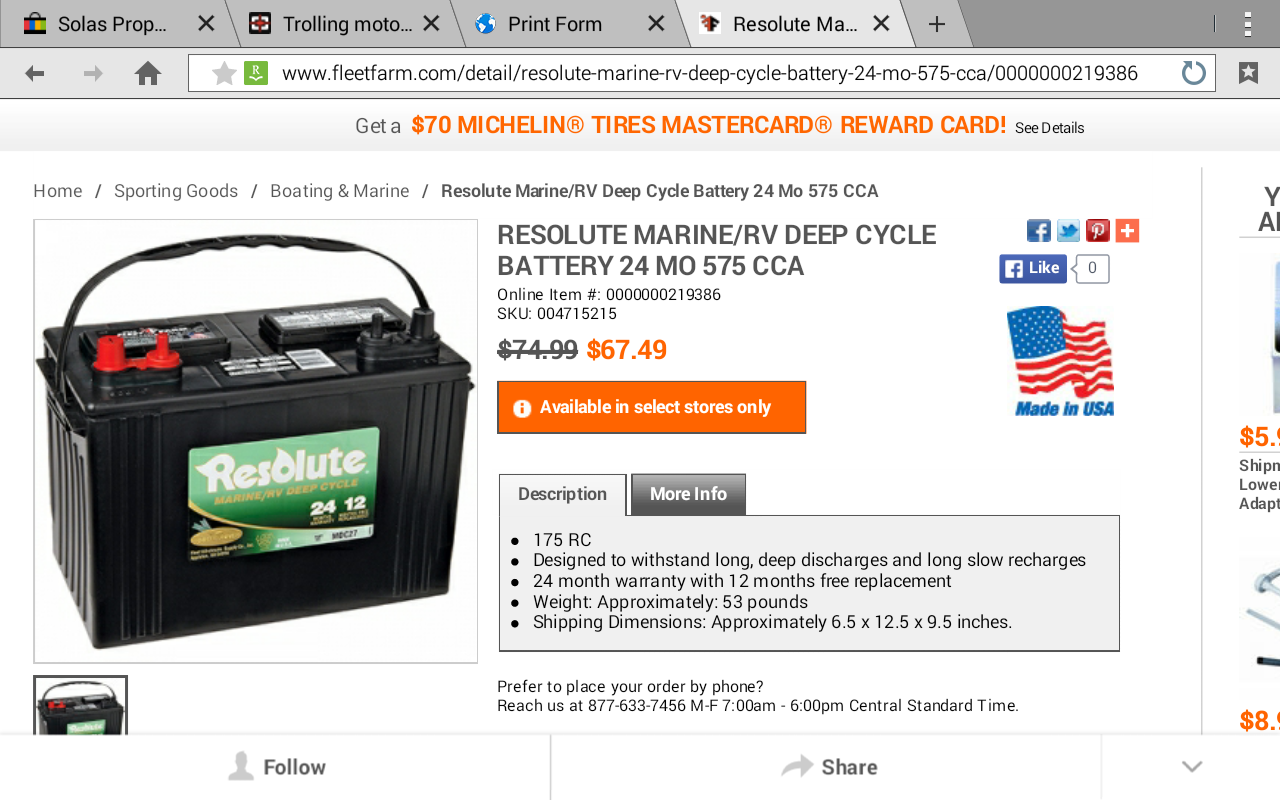This screenshot has height=800, width=1280.
Task: Share product on Twitter icon
Action: [x=1068, y=231]
